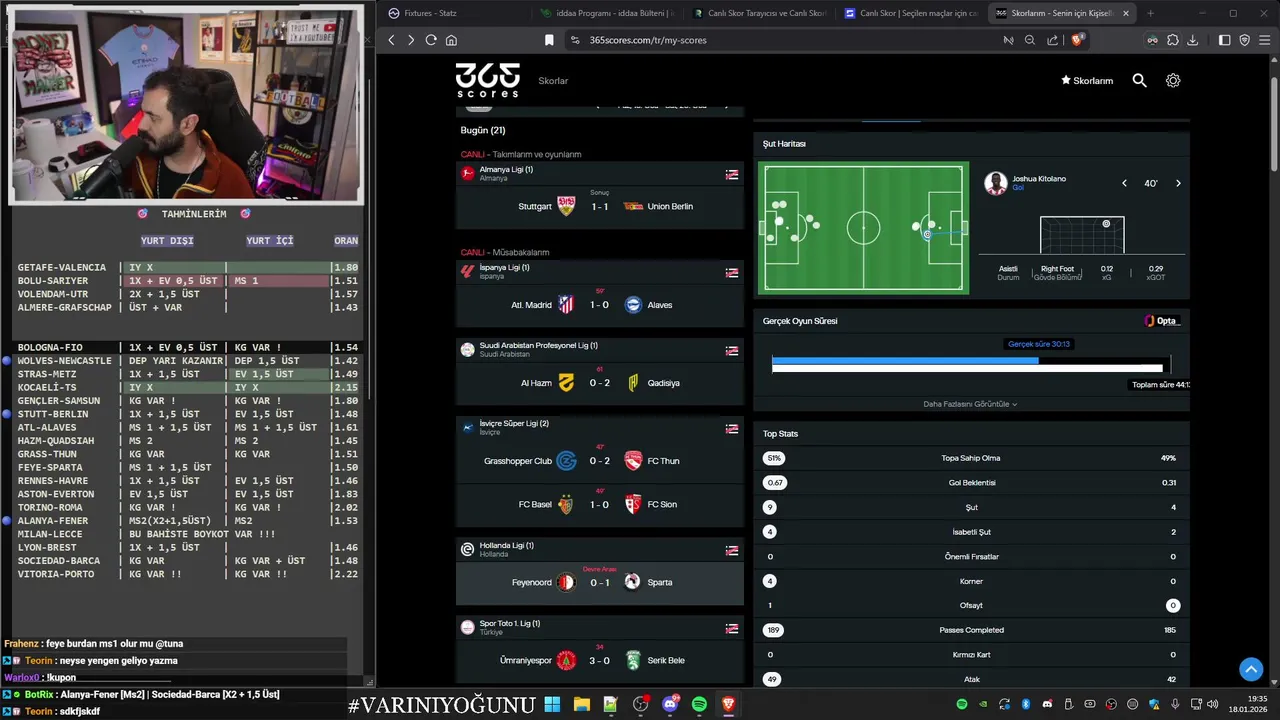This screenshot has height=720, width=1280.
Task: Click Joshua Kitolano player name
Action: pyautogui.click(x=1039, y=179)
